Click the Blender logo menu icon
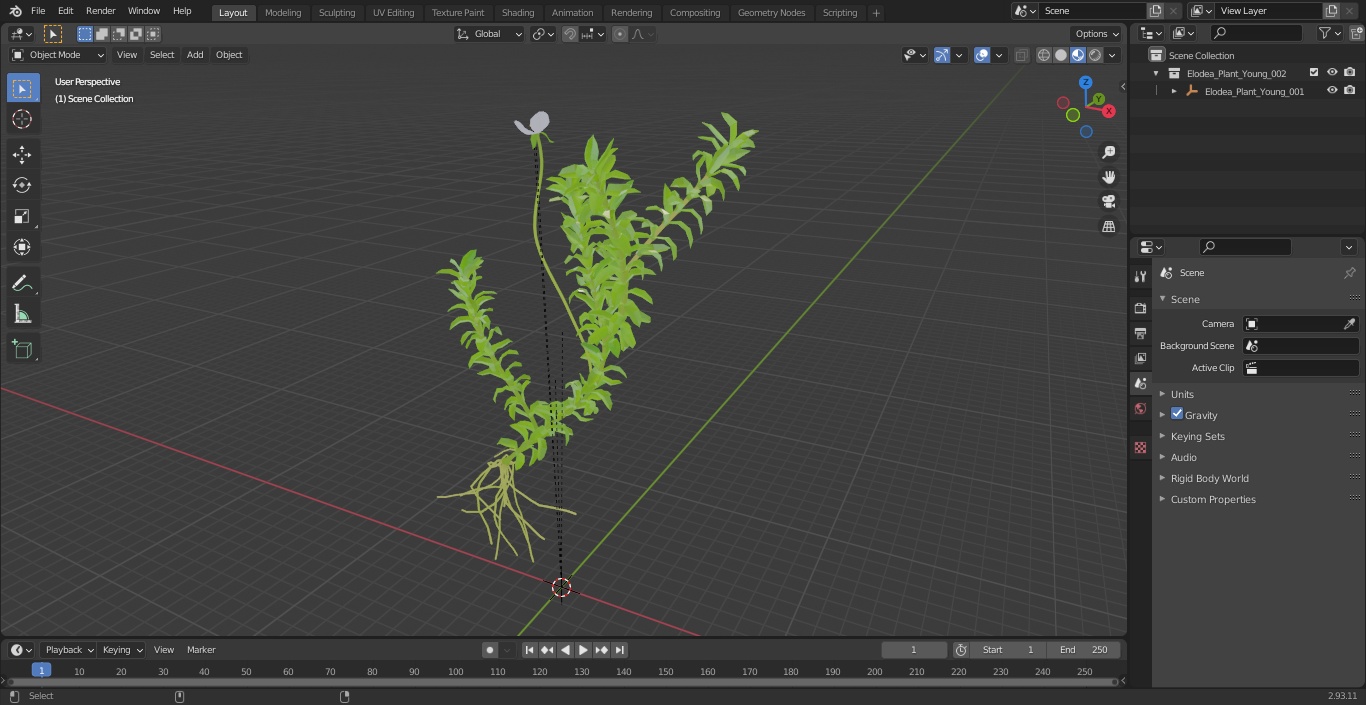This screenshot has width=1366, height=705. (15, 11)
